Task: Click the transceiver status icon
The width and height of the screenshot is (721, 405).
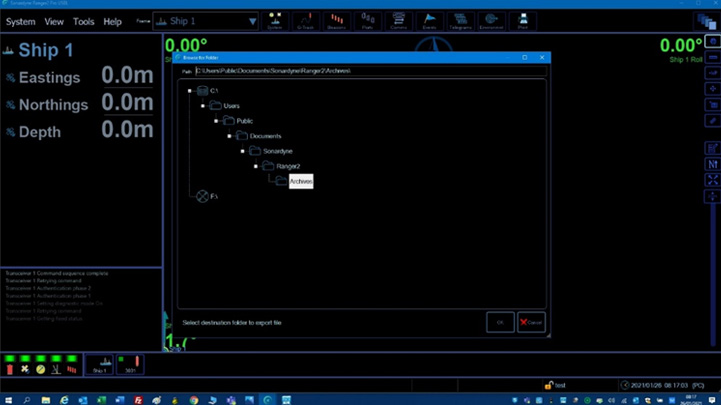Action: [x=56, y=369]
